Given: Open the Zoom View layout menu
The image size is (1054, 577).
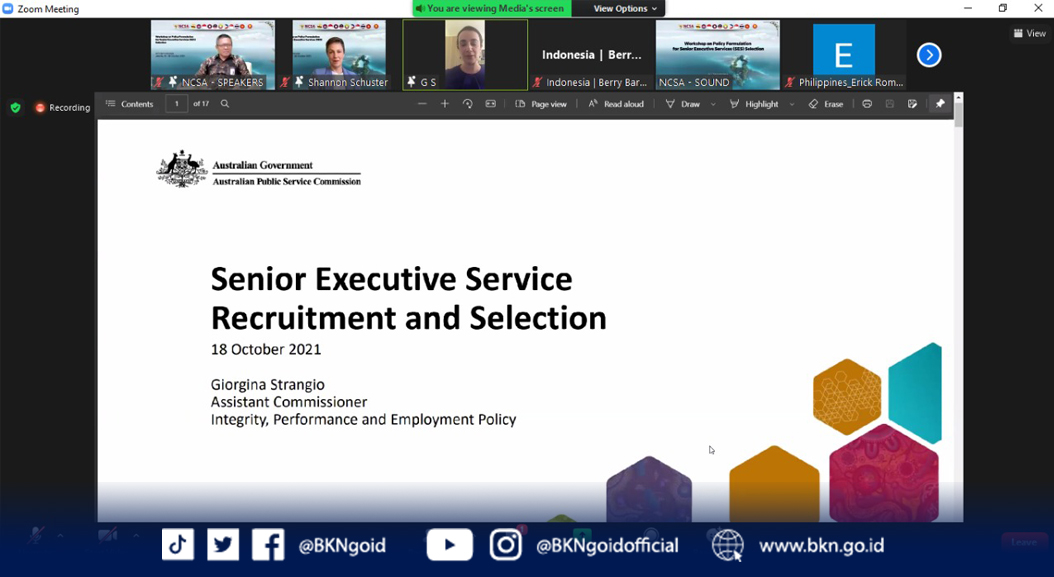Looking at the screenshot, I should tap(1030, 33).
